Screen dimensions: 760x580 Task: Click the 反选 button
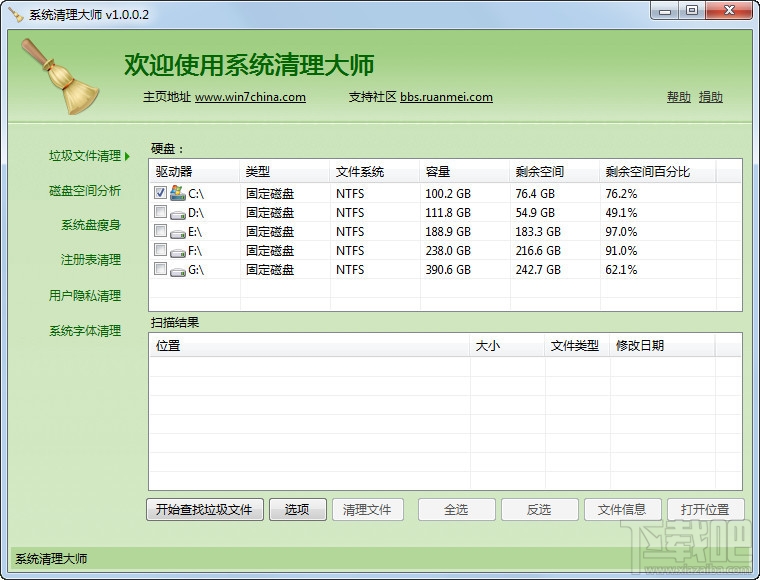[x=539, y=509]
